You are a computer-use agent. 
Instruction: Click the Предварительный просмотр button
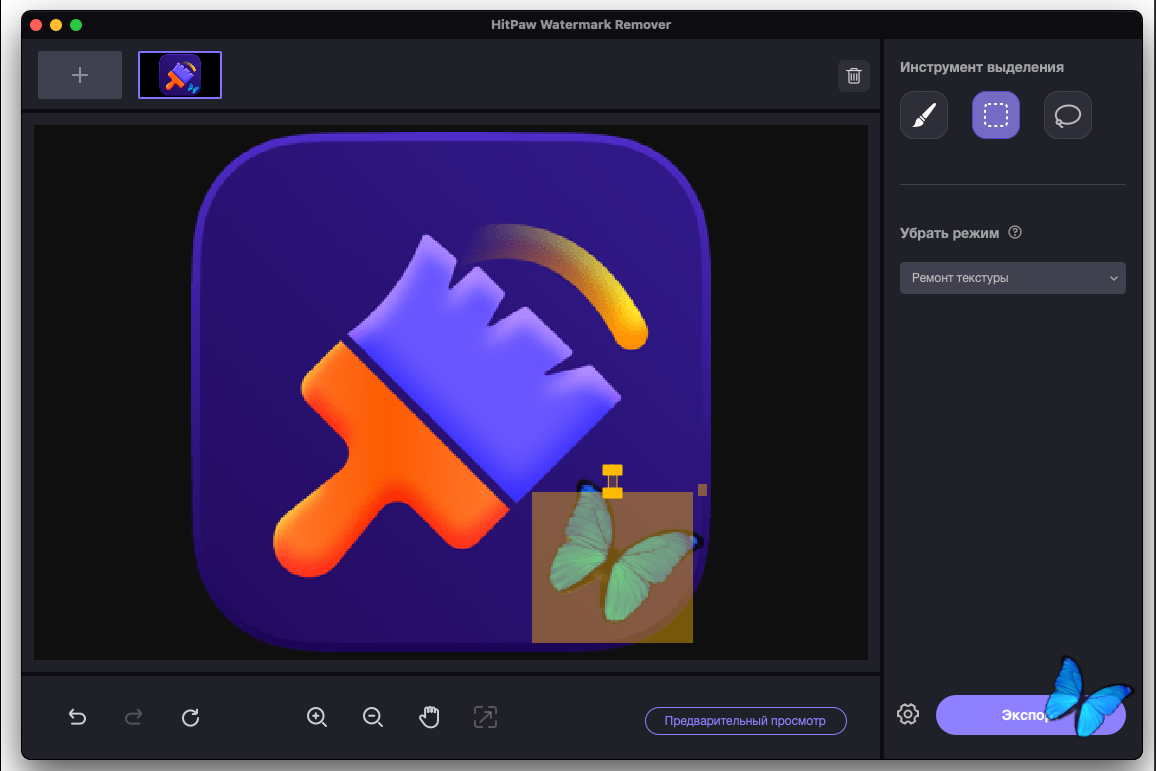[x=745, y=721]
